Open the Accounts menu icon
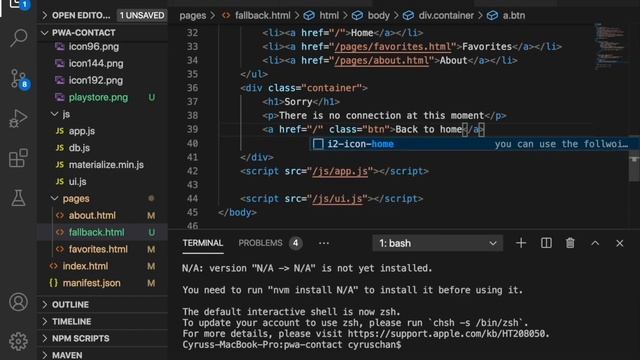Viewport: 640px width, 360px height. tap(18, 302)
